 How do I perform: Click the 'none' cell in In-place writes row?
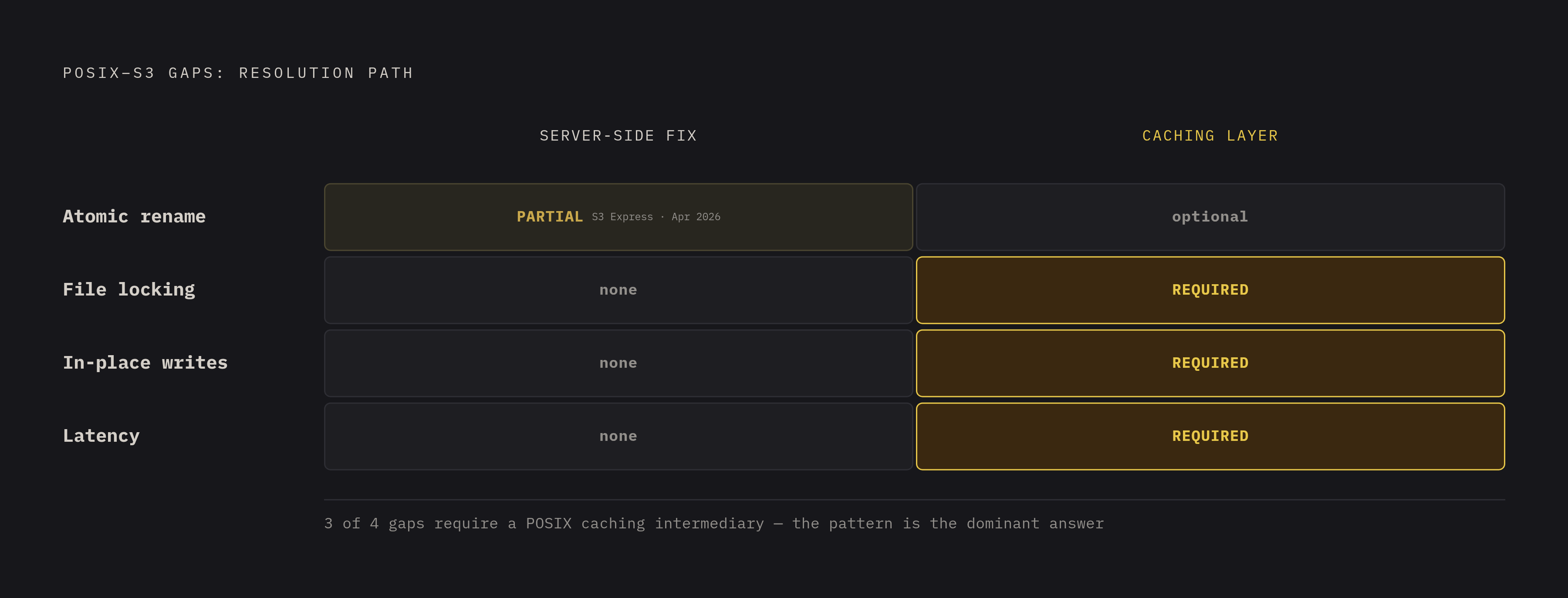click(x=618, y=363)
